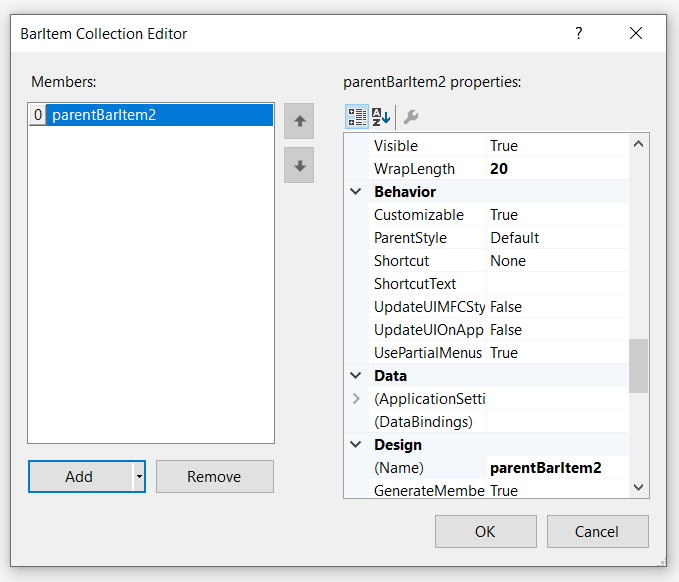This screenshot has width=679, height=582.
Task: Close the BarItem Collection Editor window
Action: click(636, 33)
